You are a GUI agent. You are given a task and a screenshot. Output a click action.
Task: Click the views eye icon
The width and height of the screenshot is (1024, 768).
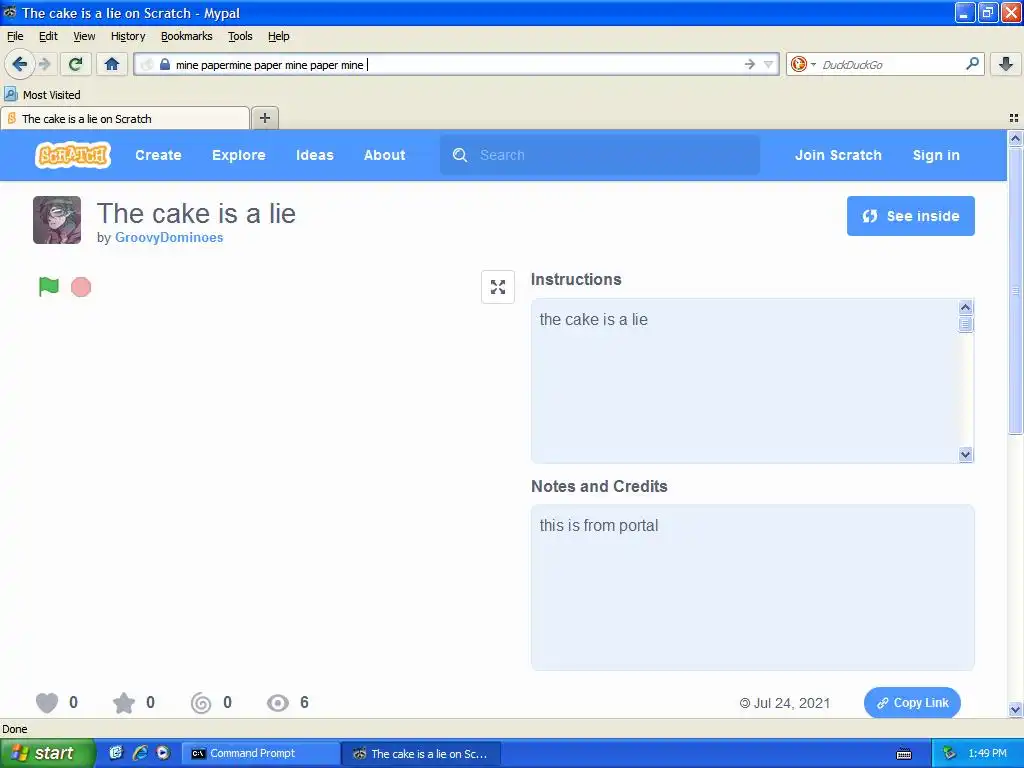coord(278,703)
